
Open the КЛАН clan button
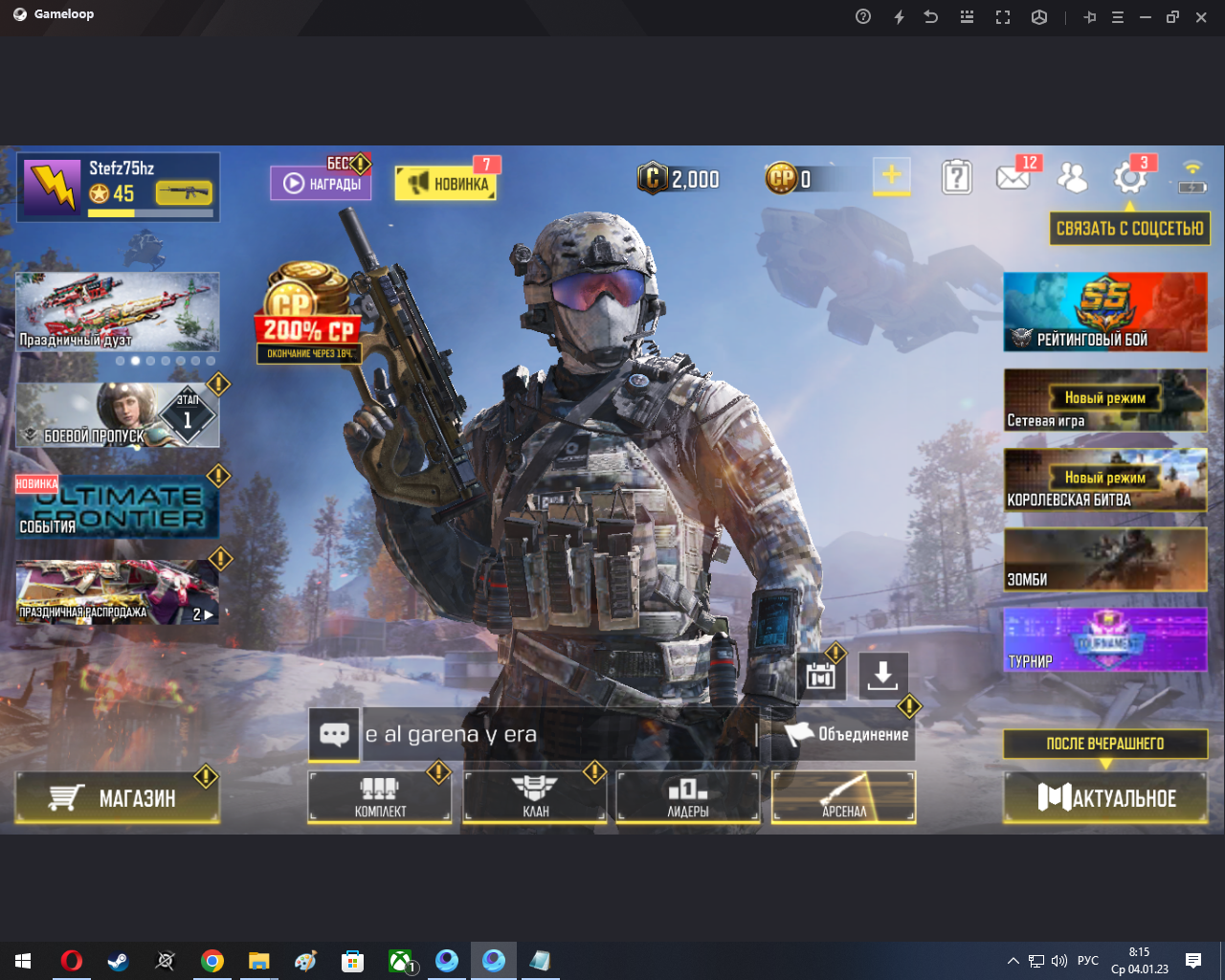[535, 797]
